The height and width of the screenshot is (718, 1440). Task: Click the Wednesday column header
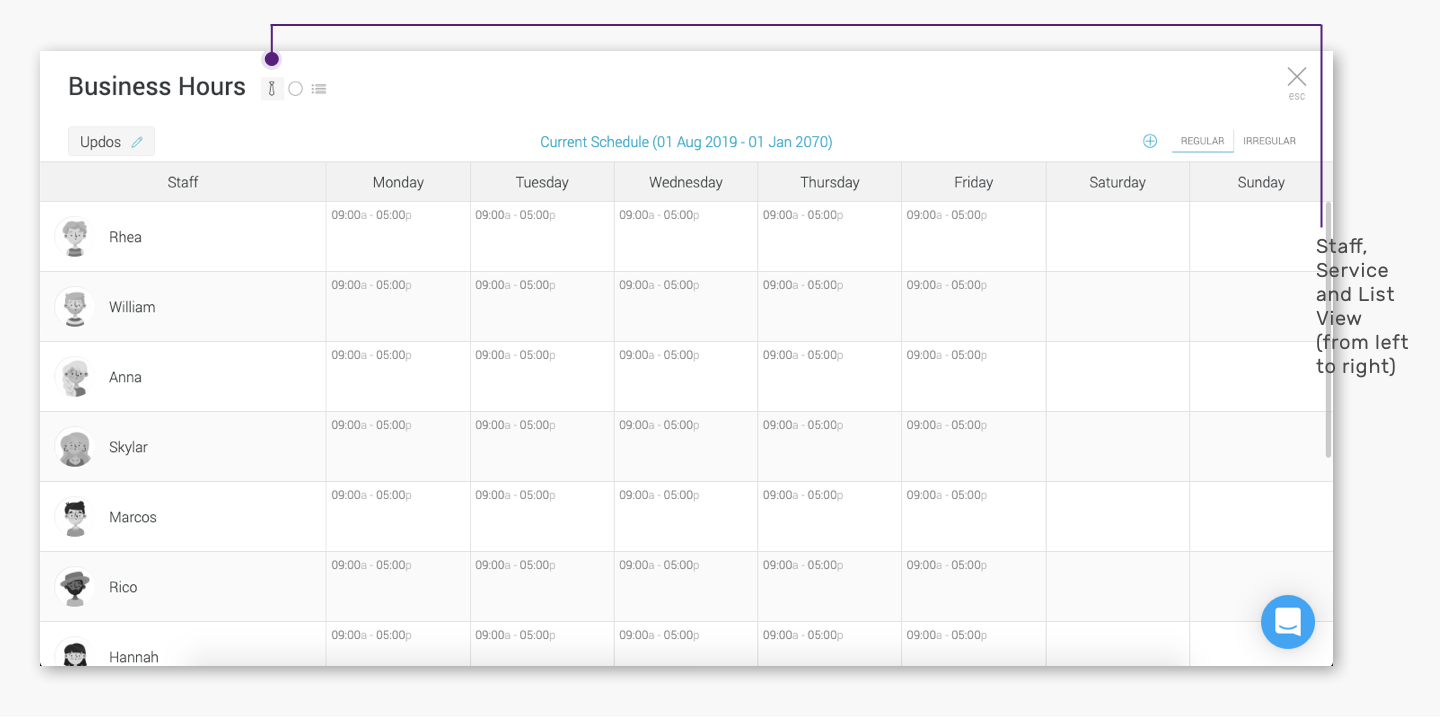click(686, 182)
